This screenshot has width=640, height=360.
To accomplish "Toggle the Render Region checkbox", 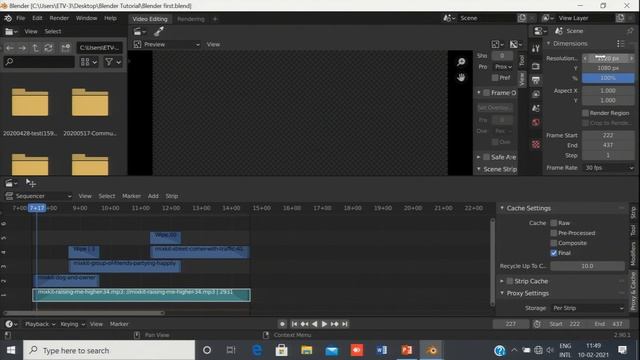I will 586,113.
